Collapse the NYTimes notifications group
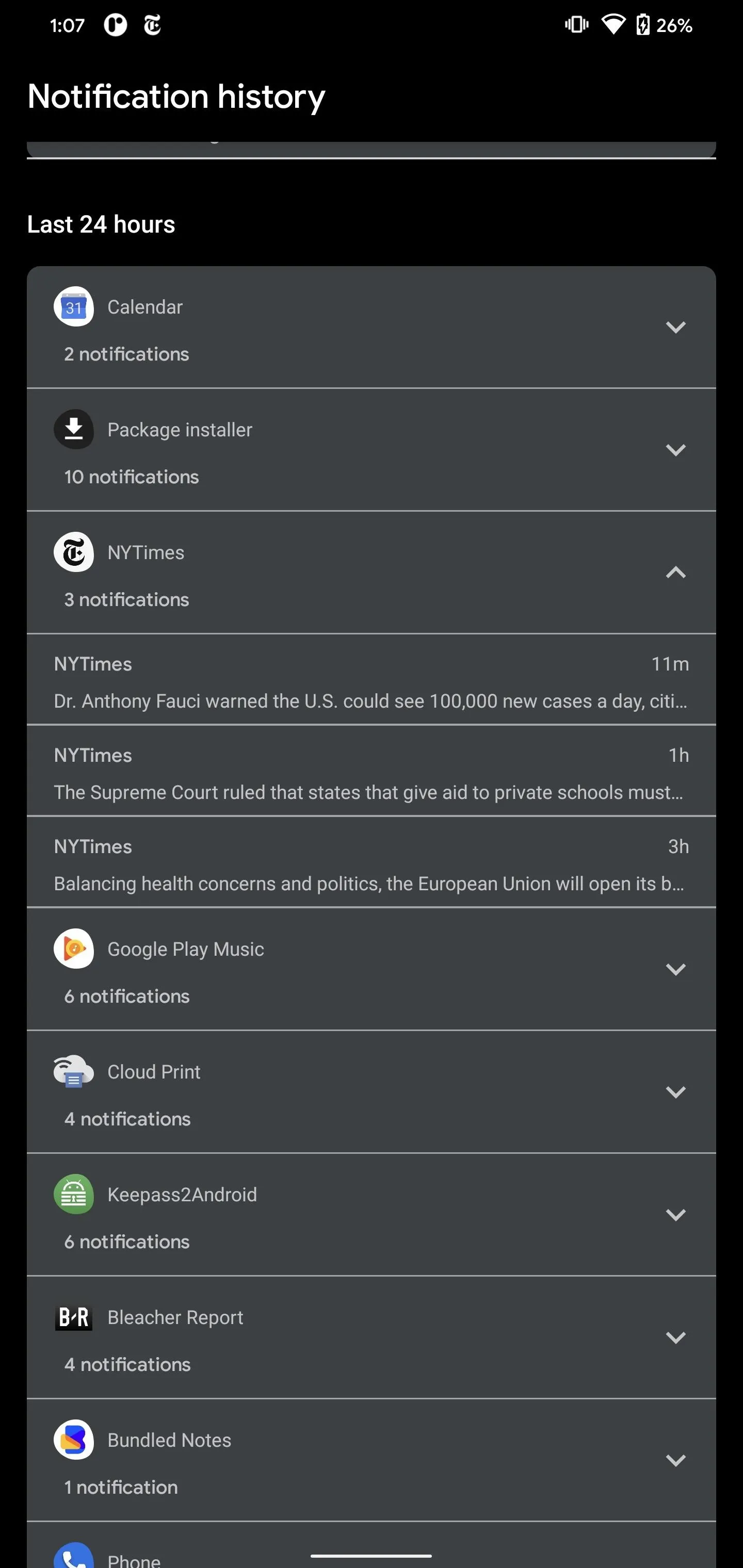Screen dimensions: 743x1568 (675, 573)
